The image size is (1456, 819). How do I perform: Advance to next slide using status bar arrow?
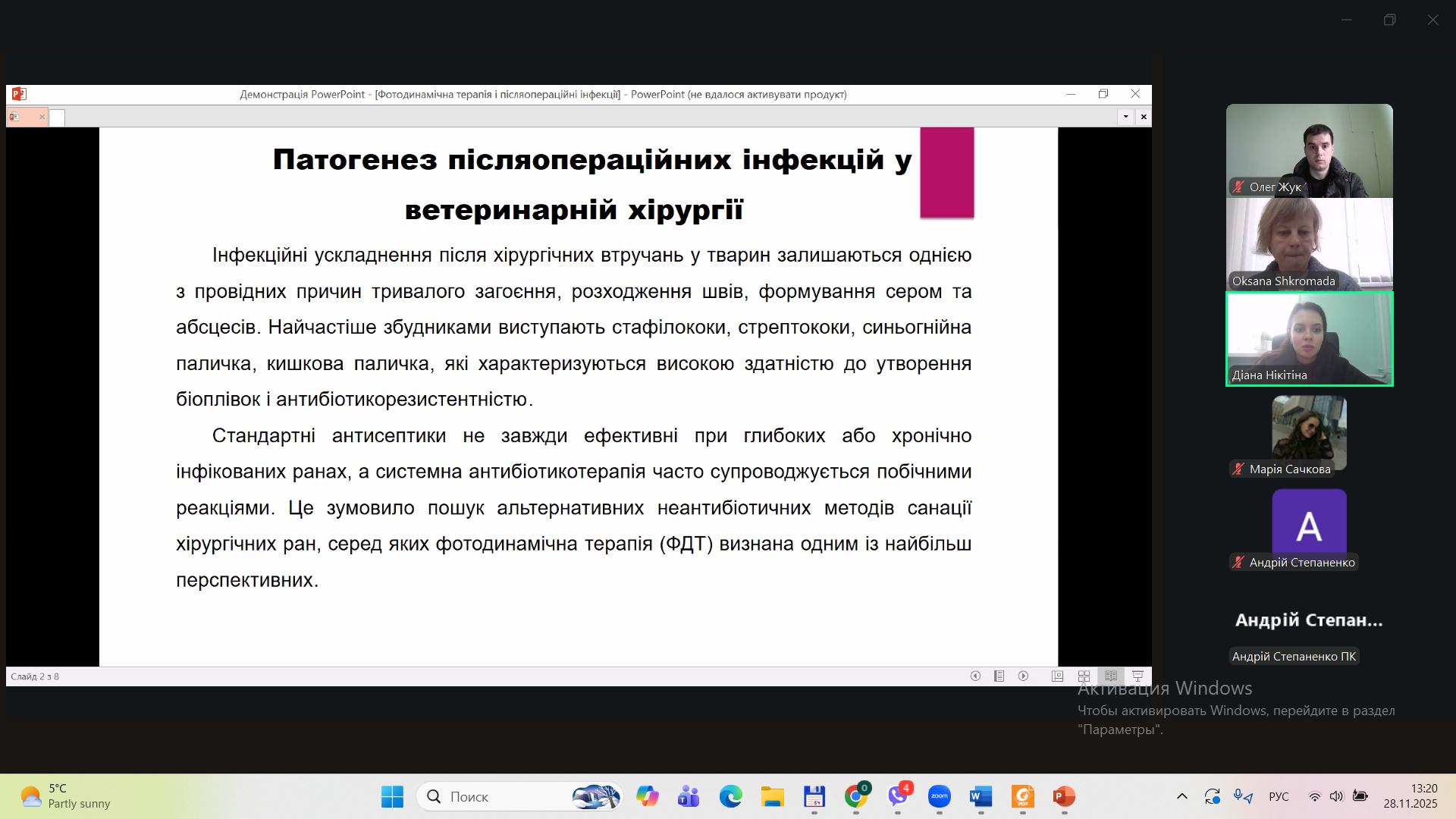(1023, 676)
